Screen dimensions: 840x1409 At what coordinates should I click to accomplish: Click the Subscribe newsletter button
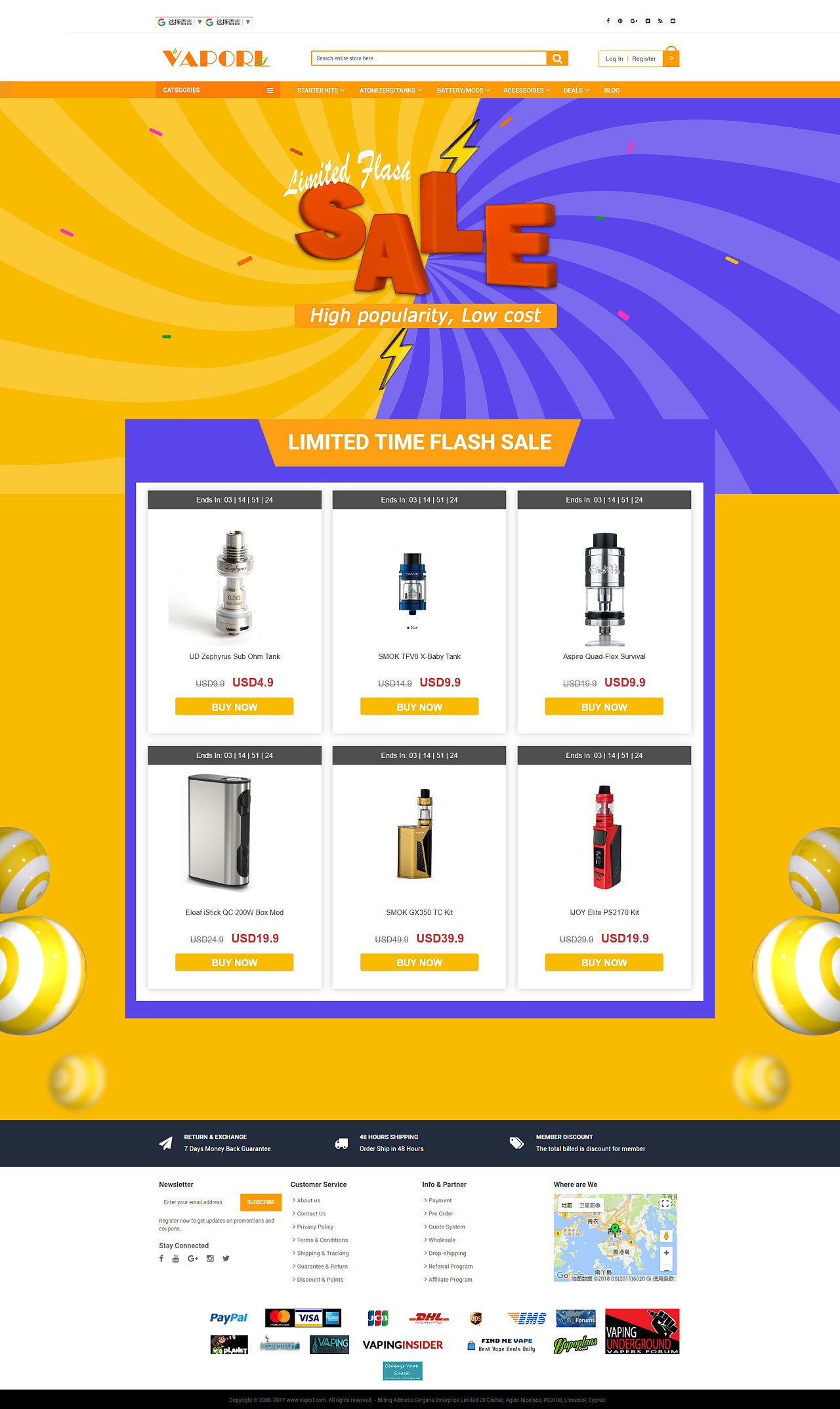[x=261, y=1202]
